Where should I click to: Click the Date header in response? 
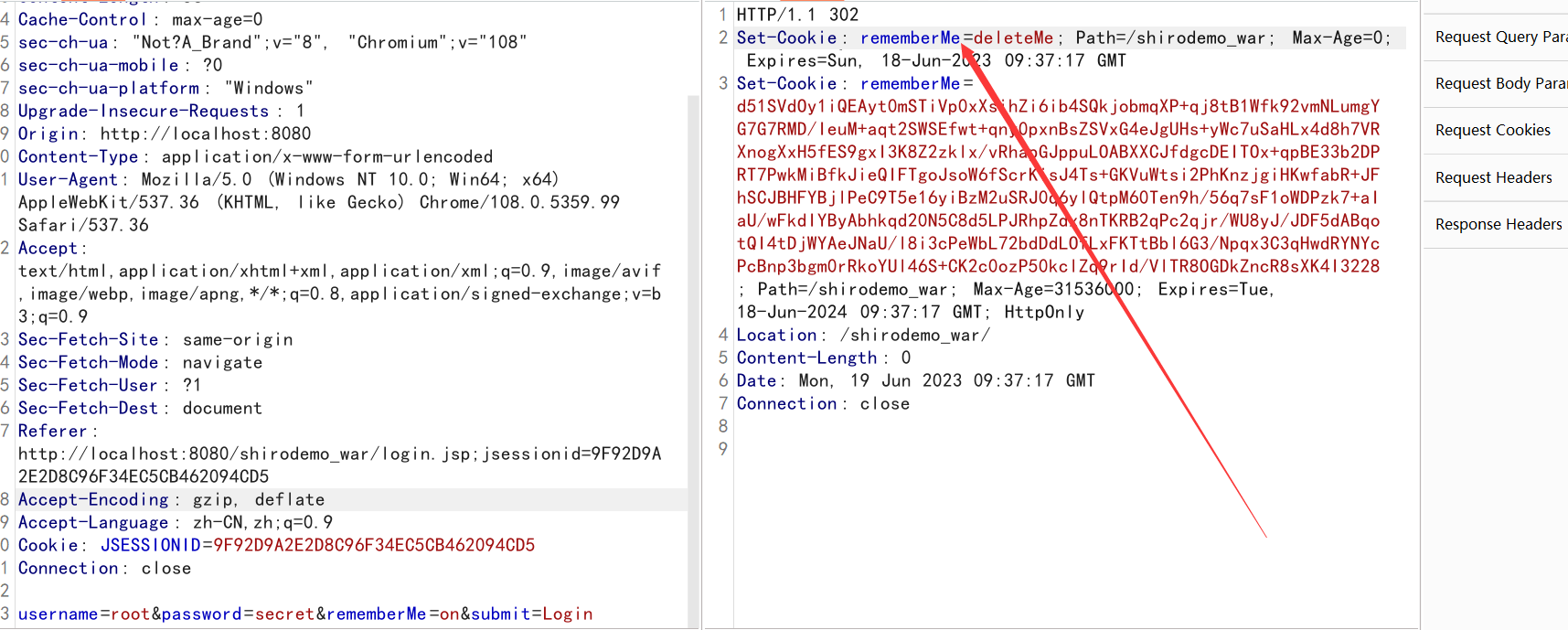point(756,381)
